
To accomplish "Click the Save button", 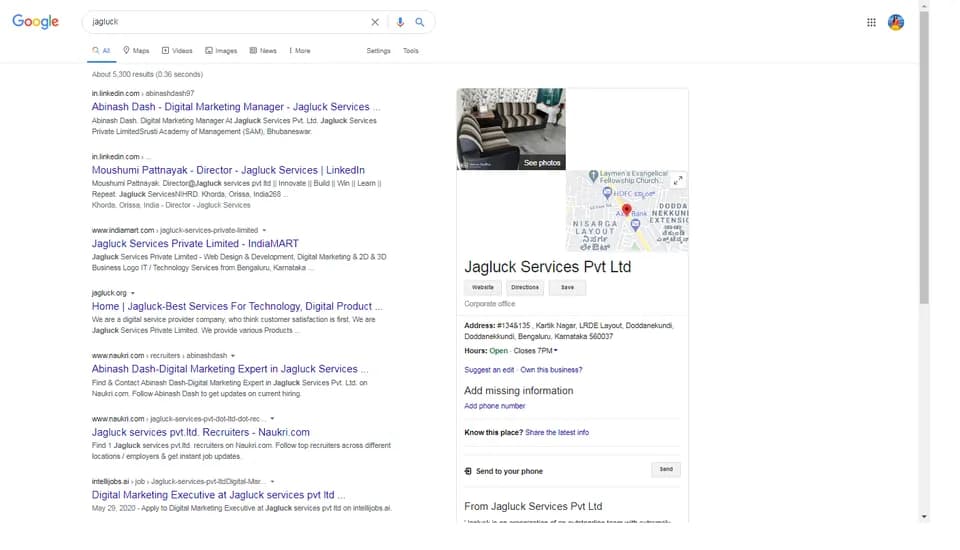I will pyautogui.click(x=568, y=287).
